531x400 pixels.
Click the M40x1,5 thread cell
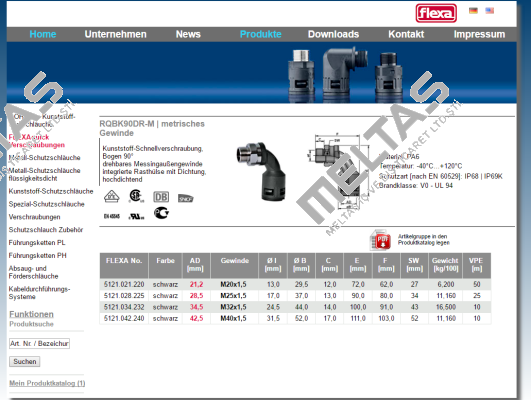[x=233, y=318]
